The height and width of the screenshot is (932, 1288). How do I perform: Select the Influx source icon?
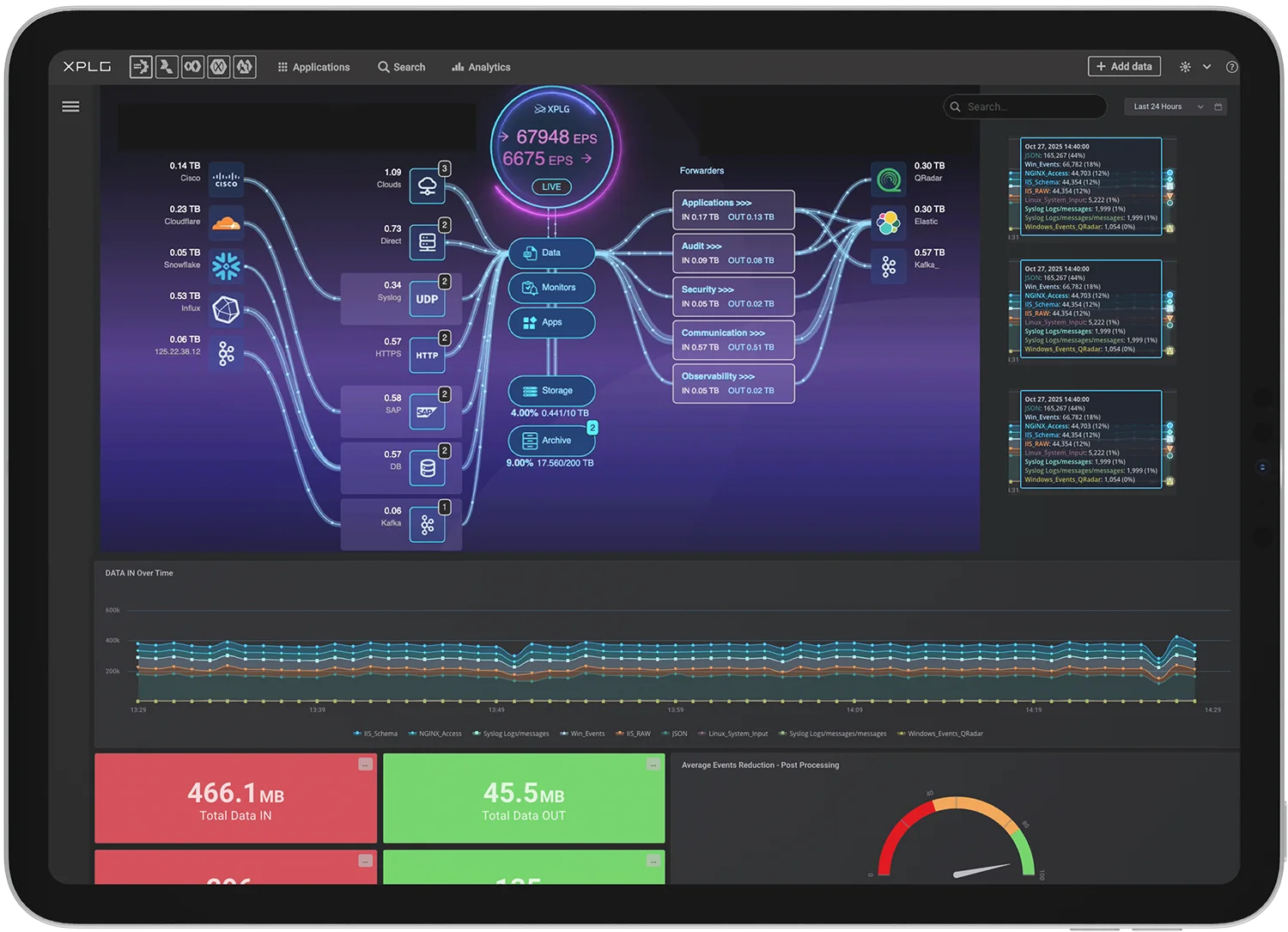(x=226, y=309)
